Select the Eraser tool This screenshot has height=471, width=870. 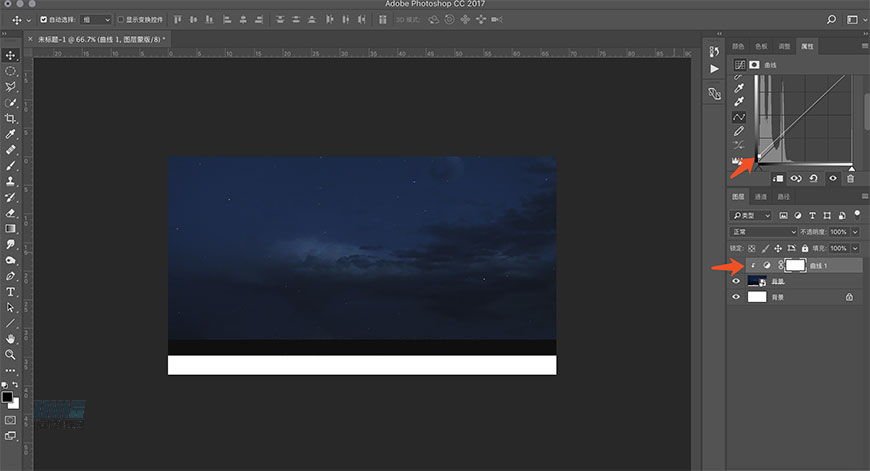11,212
